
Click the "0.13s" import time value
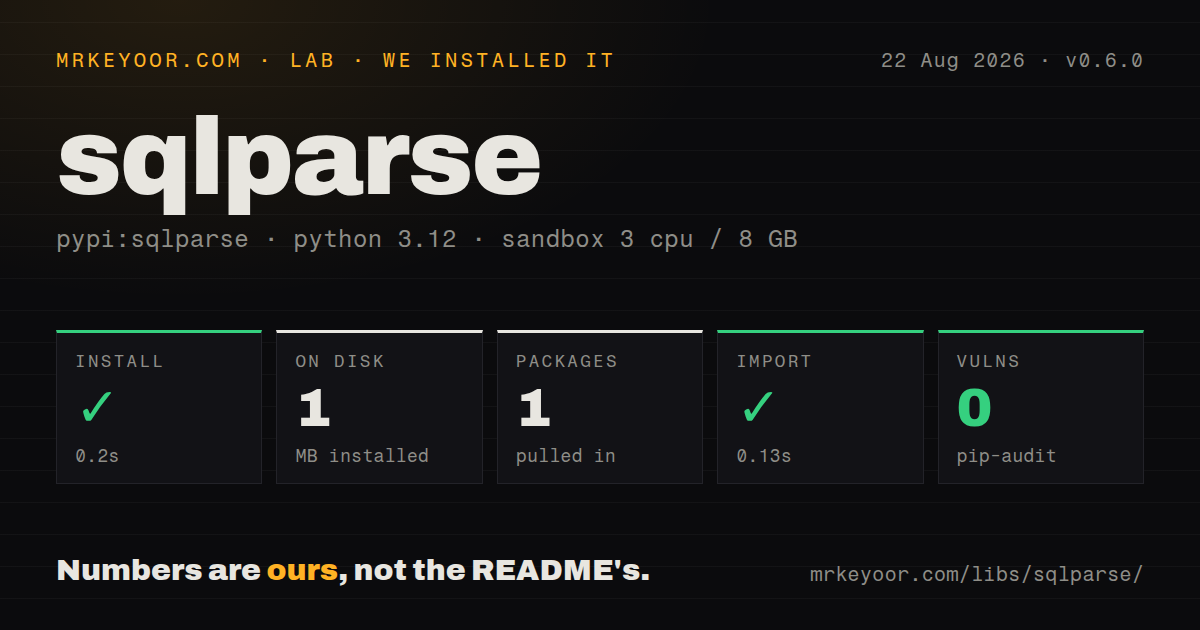[764, 456]
